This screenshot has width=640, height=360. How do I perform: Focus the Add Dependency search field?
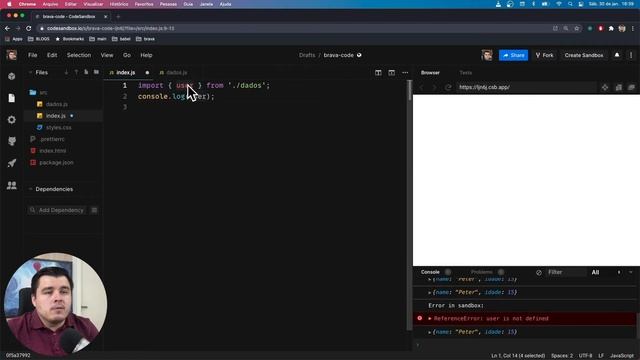[57, 210]
